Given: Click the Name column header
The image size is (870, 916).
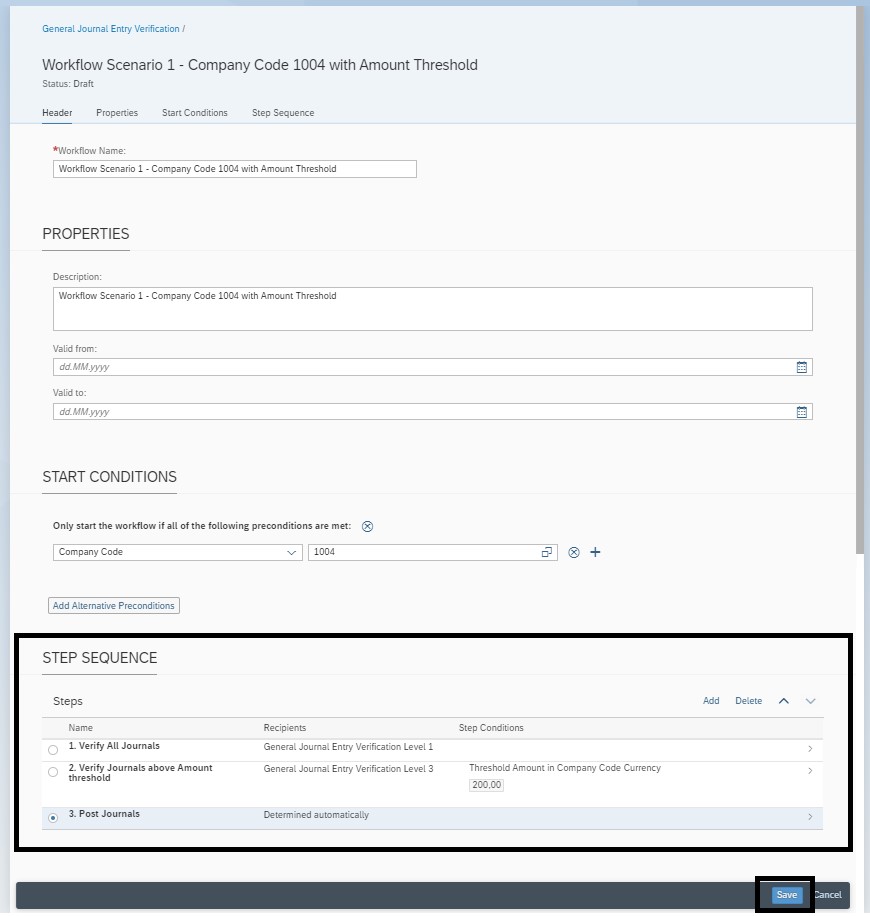Looking at the screenshot, I should [x=81, y=728].
